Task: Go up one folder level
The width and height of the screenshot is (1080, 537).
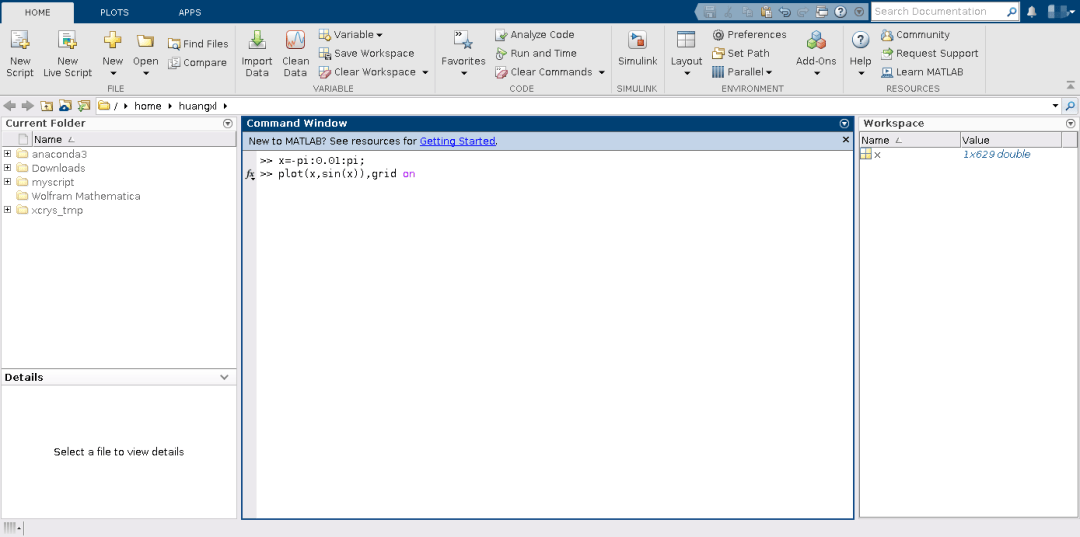Action: pyautogui.click(x=46, y=105)
